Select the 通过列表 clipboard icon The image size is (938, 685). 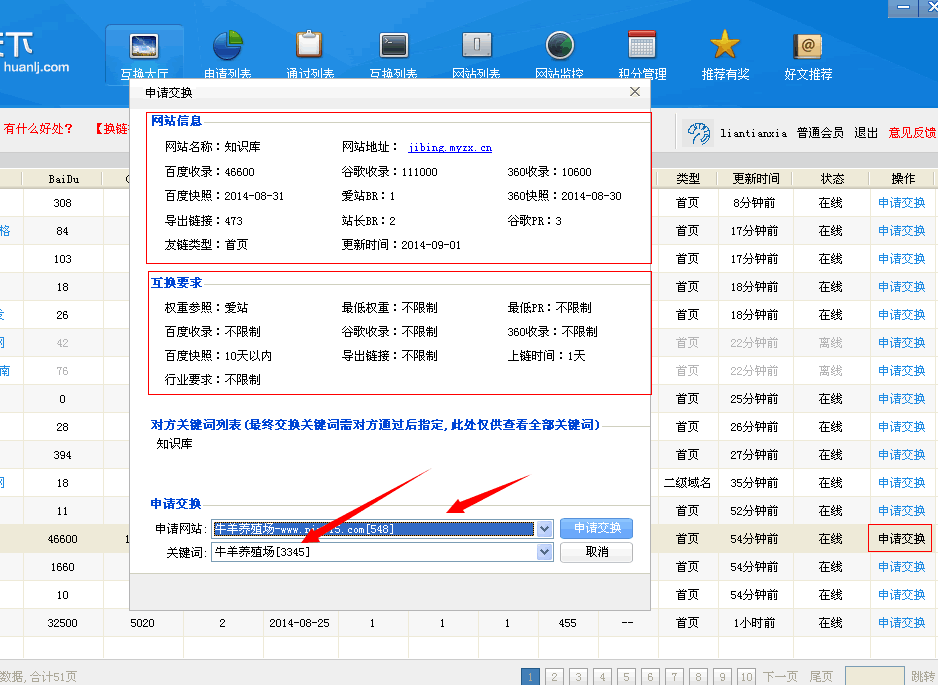click(310, 48)
